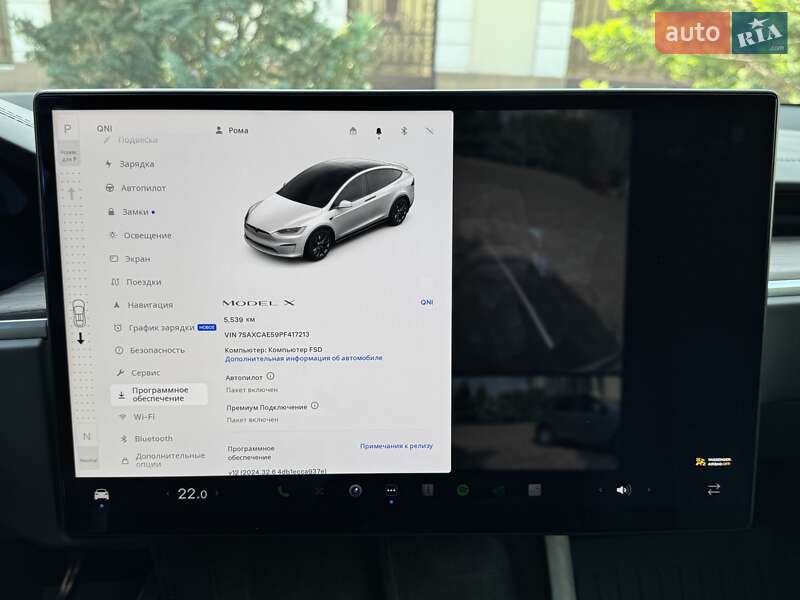Open the phone app icon in bottom bar

283,491
